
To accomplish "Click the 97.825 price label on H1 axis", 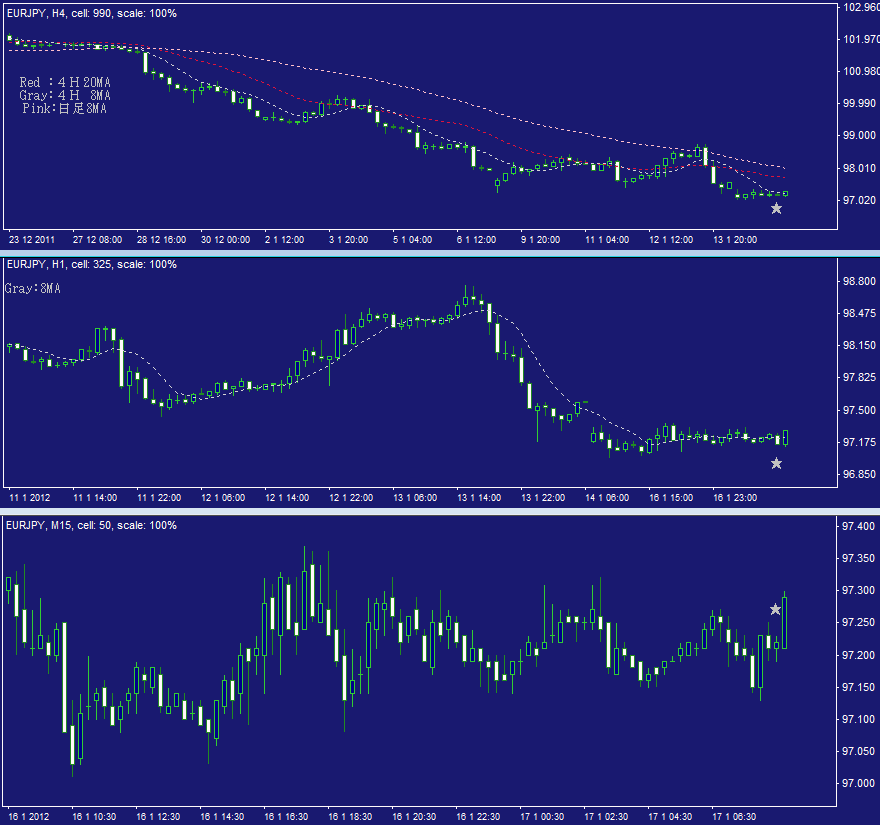I will (x=859, y=377).
